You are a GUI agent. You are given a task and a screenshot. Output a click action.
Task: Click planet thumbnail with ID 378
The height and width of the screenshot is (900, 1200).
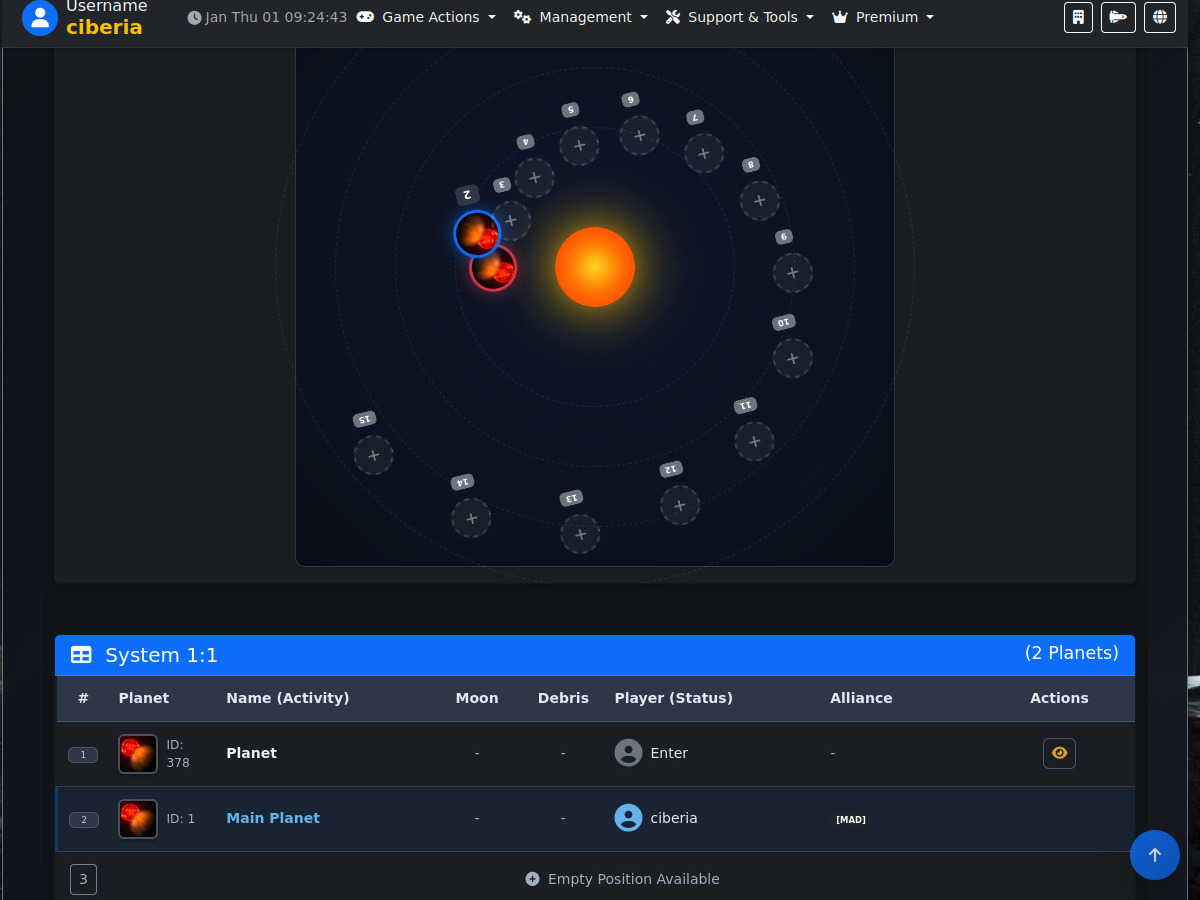(138, 754)
